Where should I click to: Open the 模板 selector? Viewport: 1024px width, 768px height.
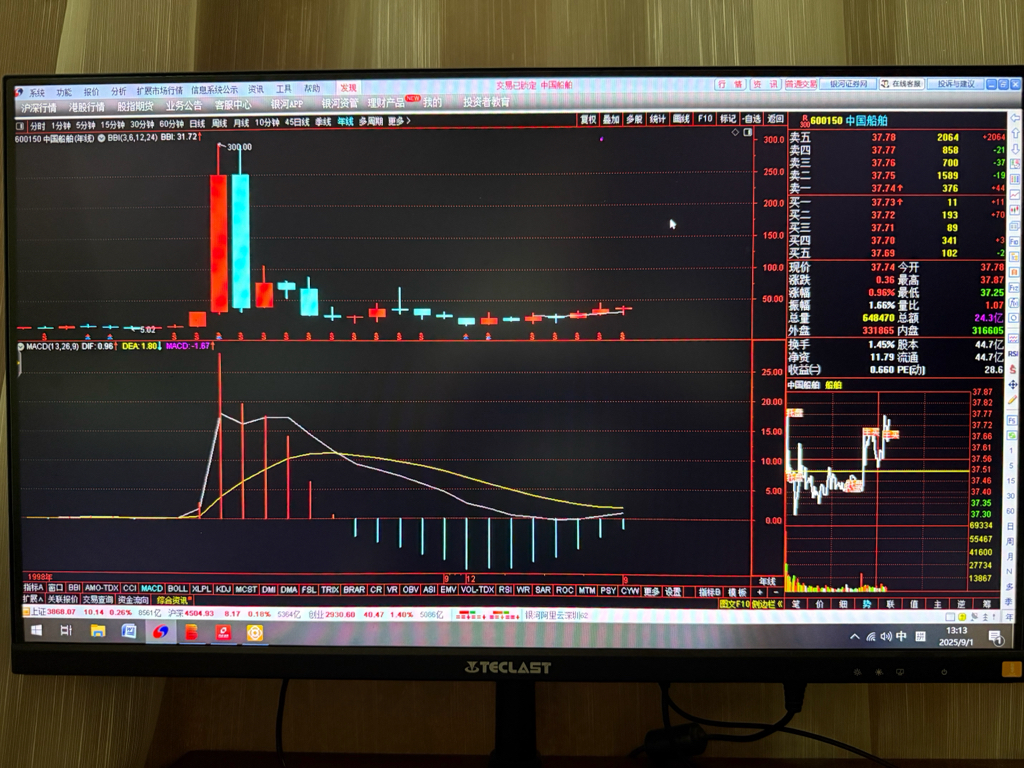[737, 592]
